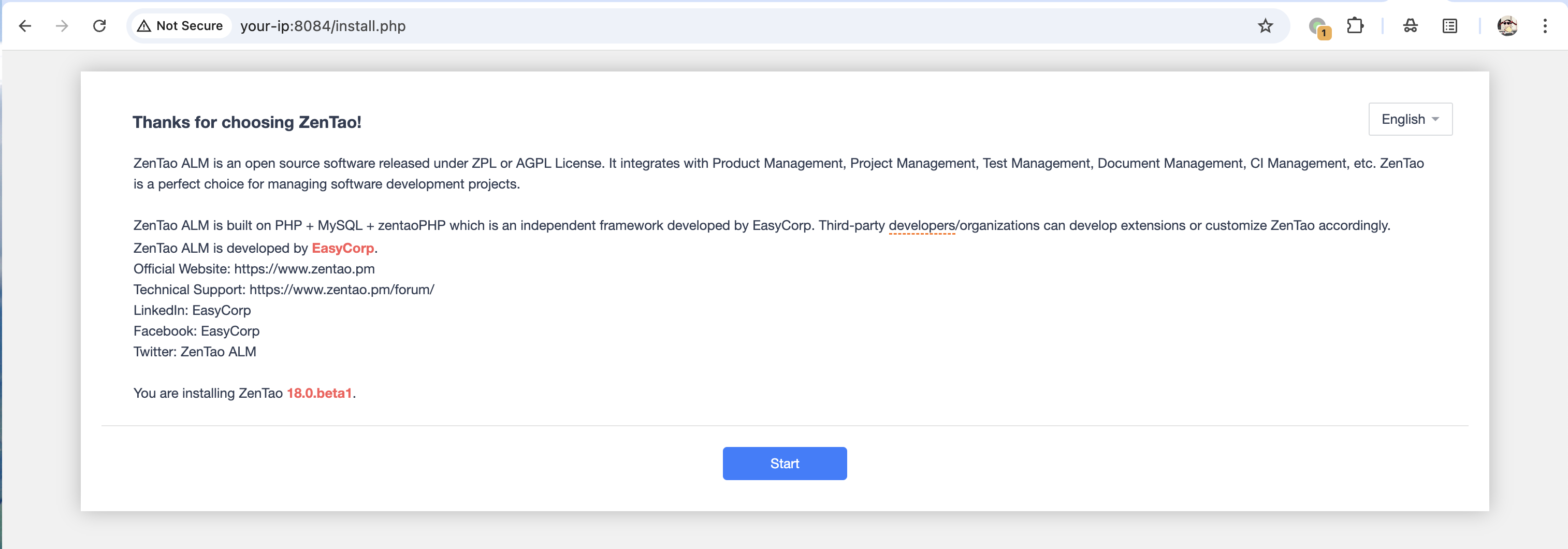Show site info via Not Secure chip
The height and width of the screenshot is (549, 1568).
point(181,26)
